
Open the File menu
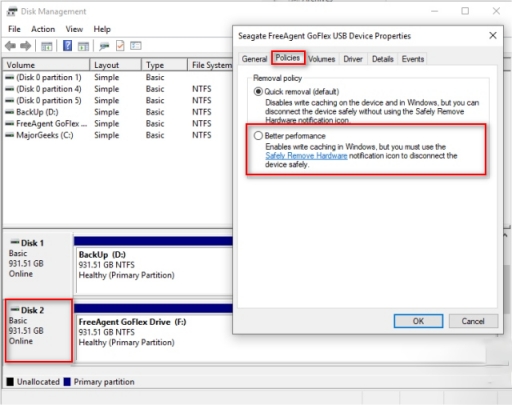point(14,29)
